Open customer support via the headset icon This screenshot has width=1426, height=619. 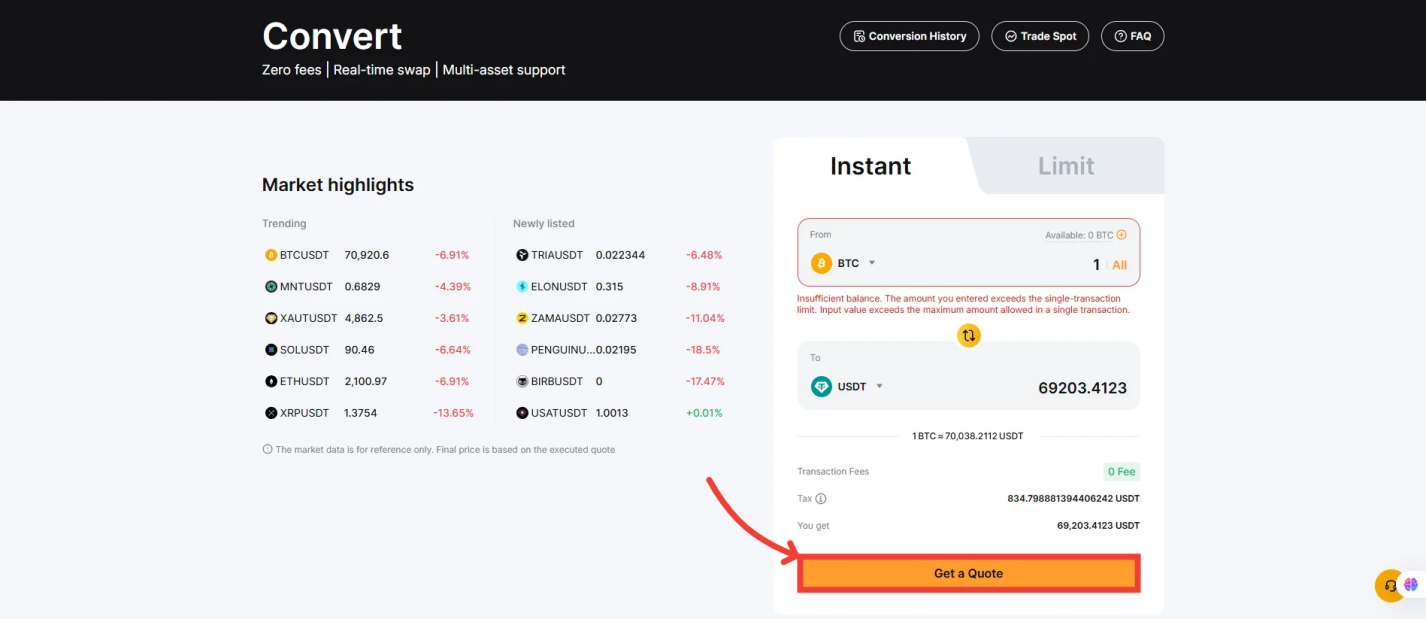coord(1389,586)
